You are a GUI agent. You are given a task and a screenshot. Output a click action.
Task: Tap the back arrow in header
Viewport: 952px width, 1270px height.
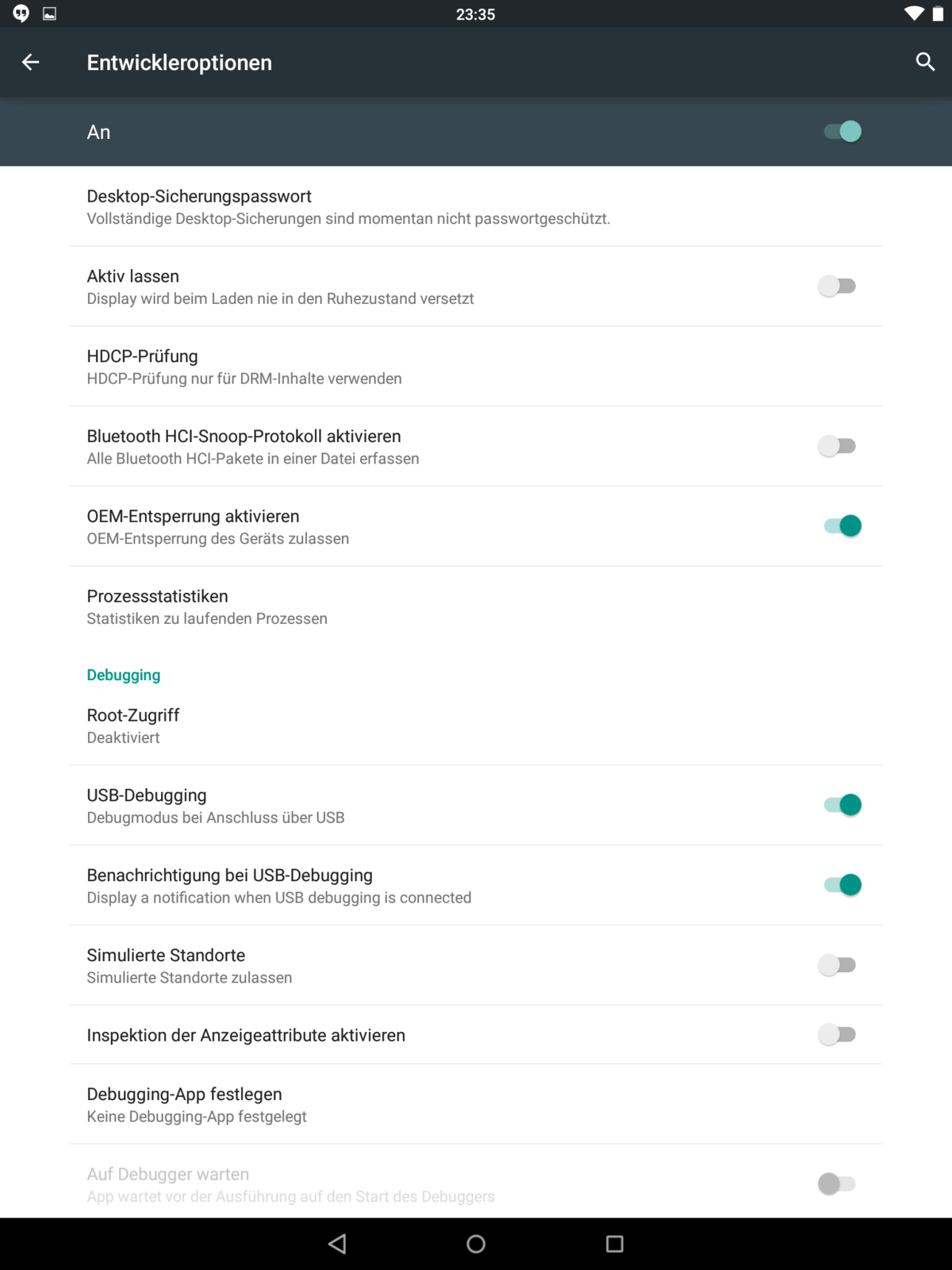pyautogui.click(x=31, y=62)
